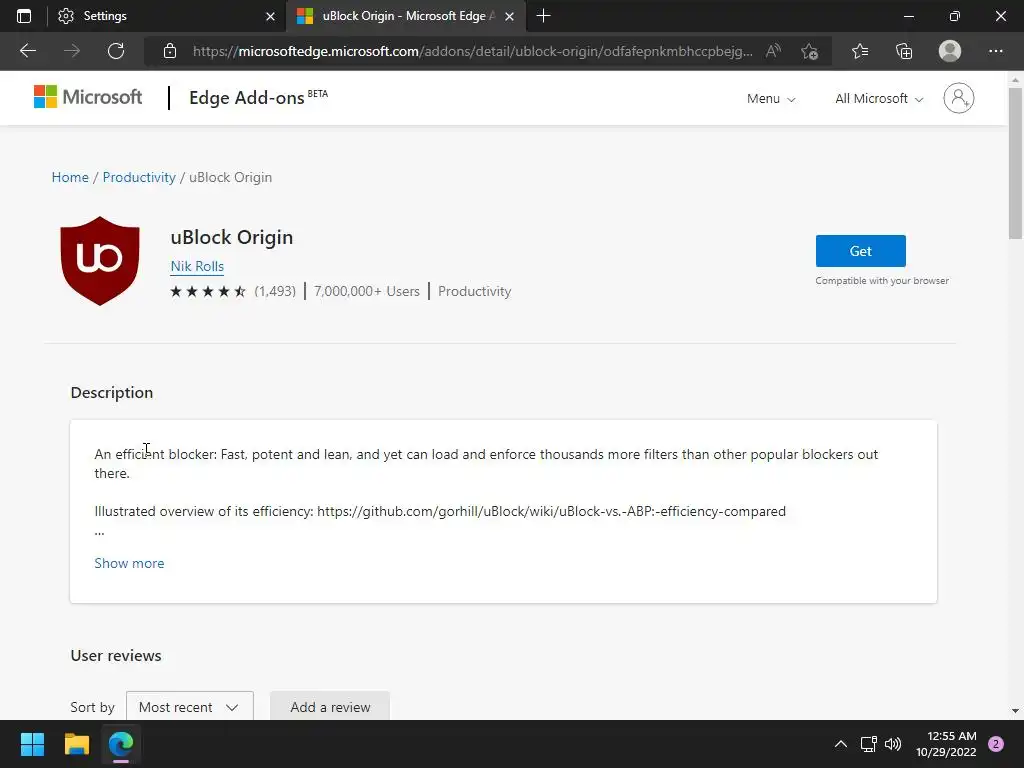The width and height of the screenshot is (1024, 768).
Task: Go back to previous page
Action: 27,51
